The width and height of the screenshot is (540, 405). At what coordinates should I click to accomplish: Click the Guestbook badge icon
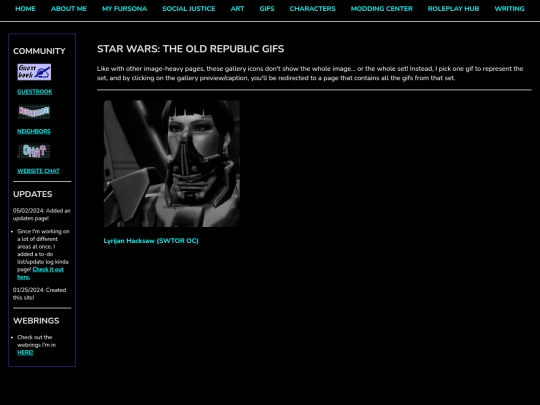[34, 72]
